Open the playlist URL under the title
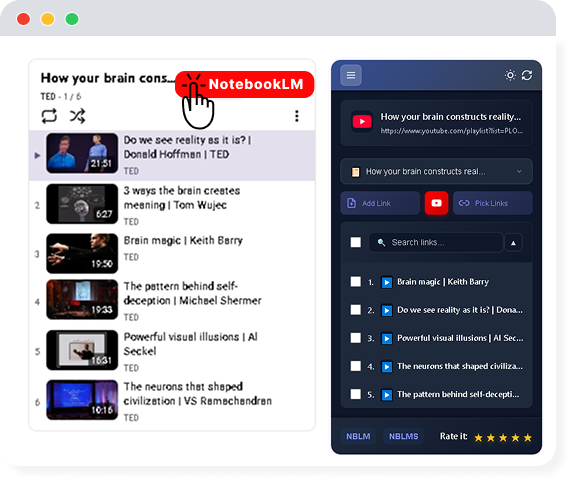The image size is (572, 482). pos(452,131)
